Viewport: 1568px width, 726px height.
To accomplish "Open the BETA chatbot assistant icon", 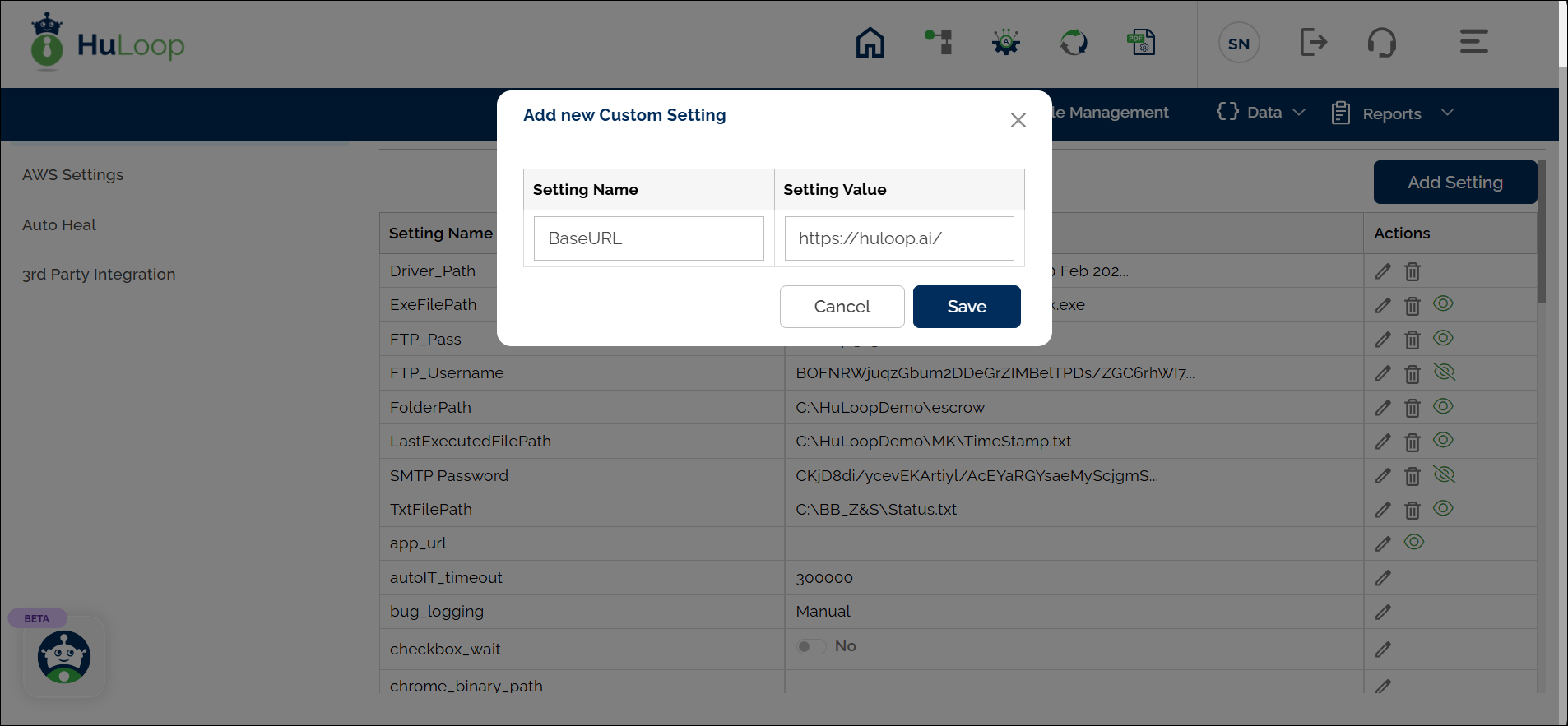I will 64,657.
